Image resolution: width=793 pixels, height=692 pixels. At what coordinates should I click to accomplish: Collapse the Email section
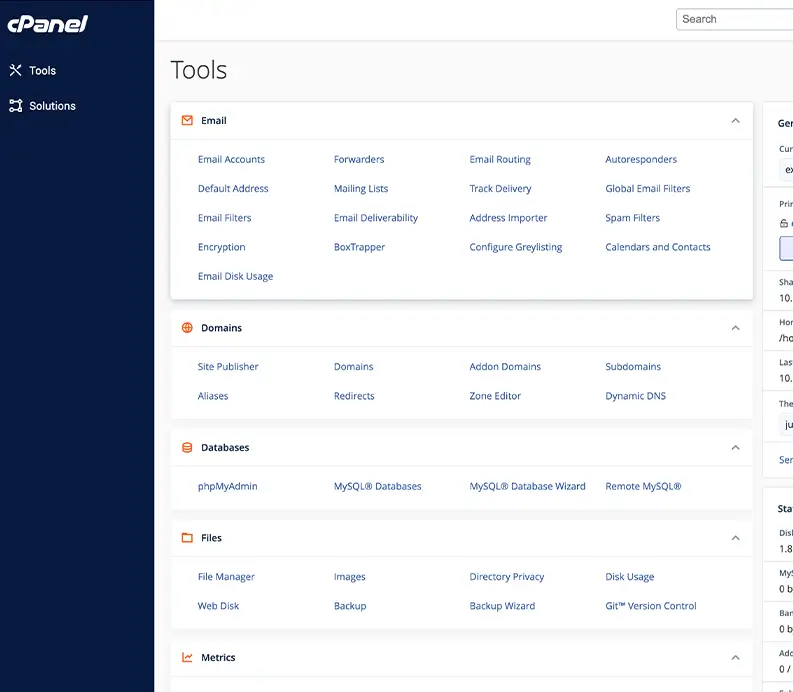coord(735,121)
